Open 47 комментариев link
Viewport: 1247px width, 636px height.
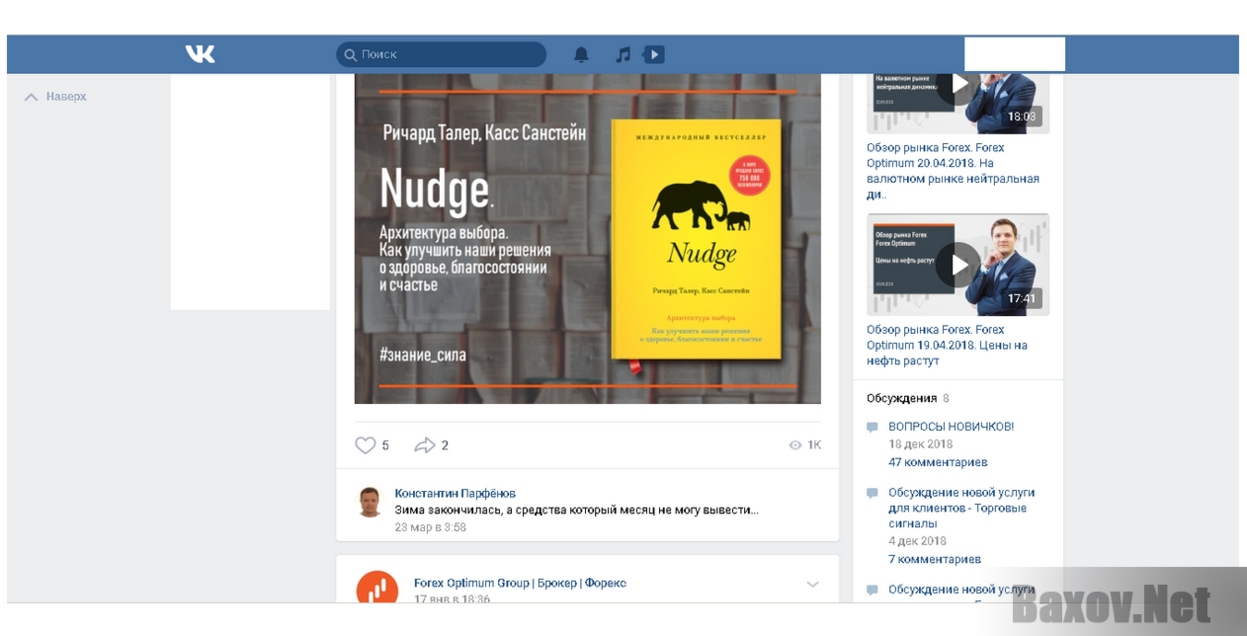pyautogui.click(x=938, y=462)
